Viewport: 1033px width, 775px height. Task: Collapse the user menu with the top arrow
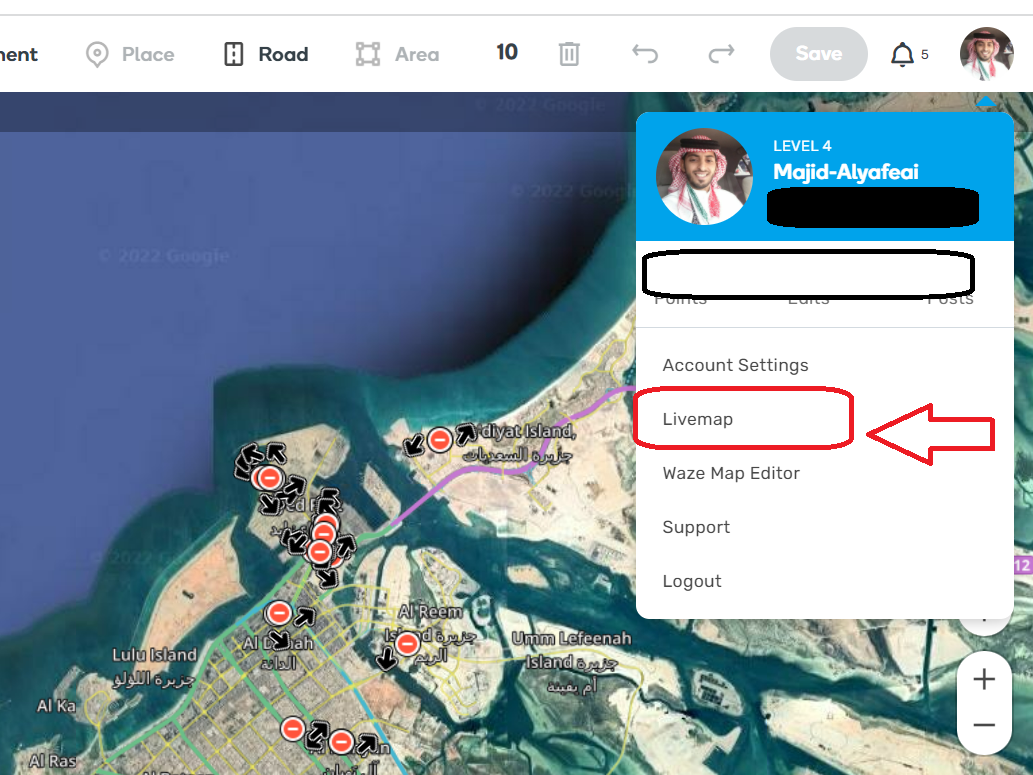click(x=986, y=101)
